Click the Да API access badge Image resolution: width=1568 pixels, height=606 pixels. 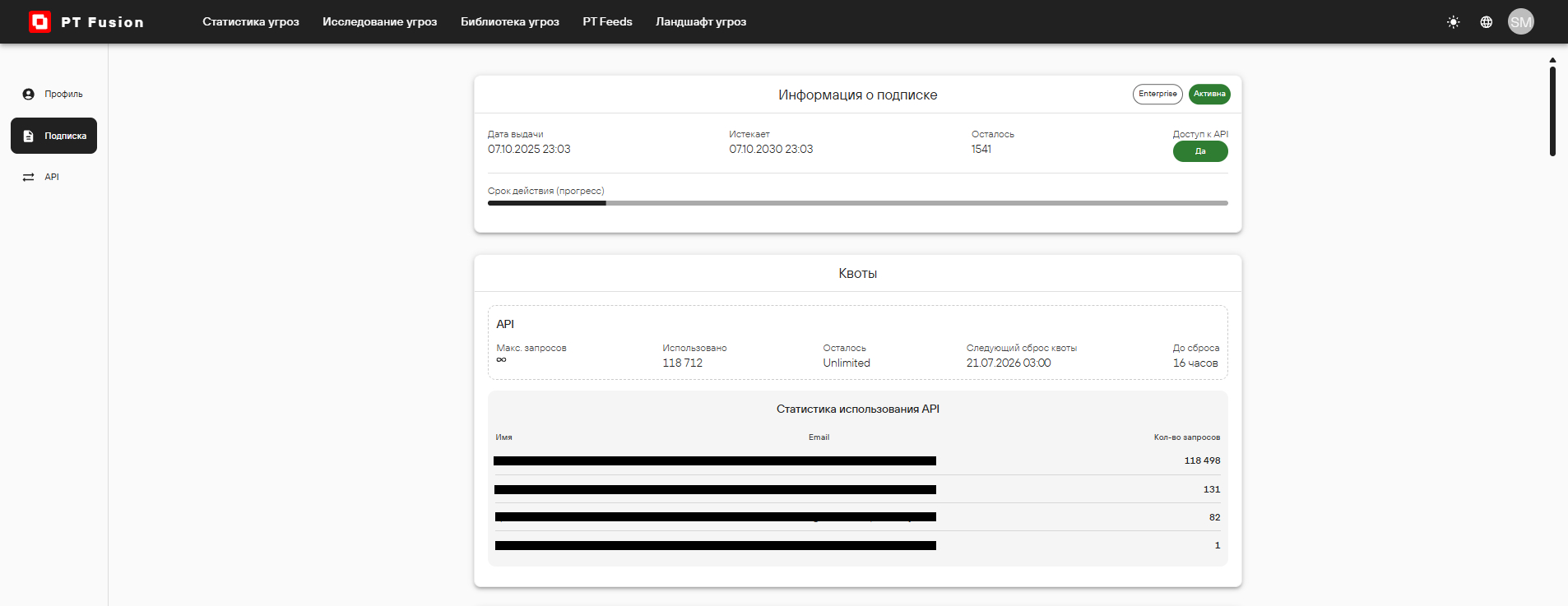1200,151
